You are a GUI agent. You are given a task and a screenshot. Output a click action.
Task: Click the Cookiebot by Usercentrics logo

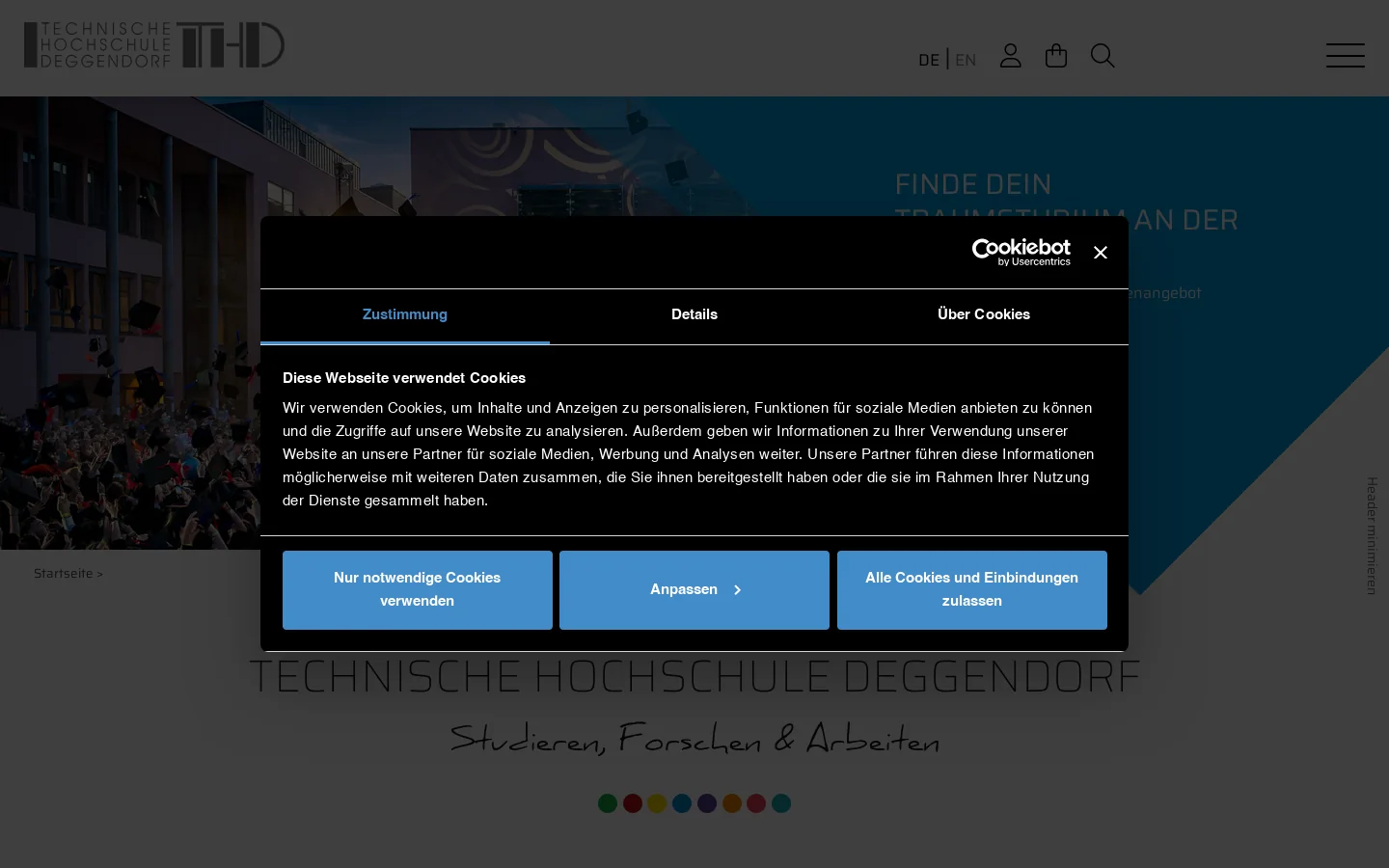pyautogui.click(x=1021, y=253)
